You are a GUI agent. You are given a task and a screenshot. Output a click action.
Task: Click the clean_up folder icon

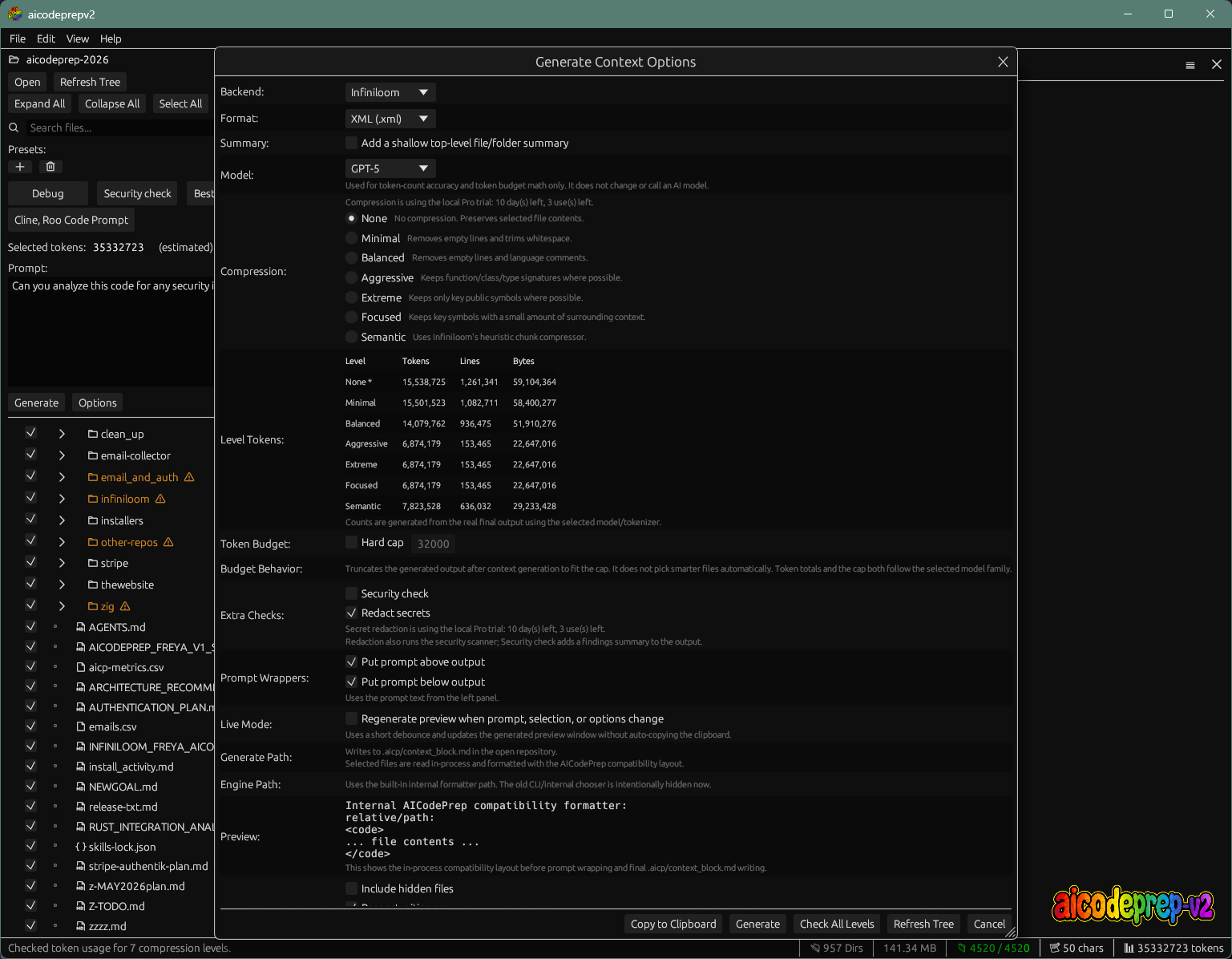[x=93, y=434]
